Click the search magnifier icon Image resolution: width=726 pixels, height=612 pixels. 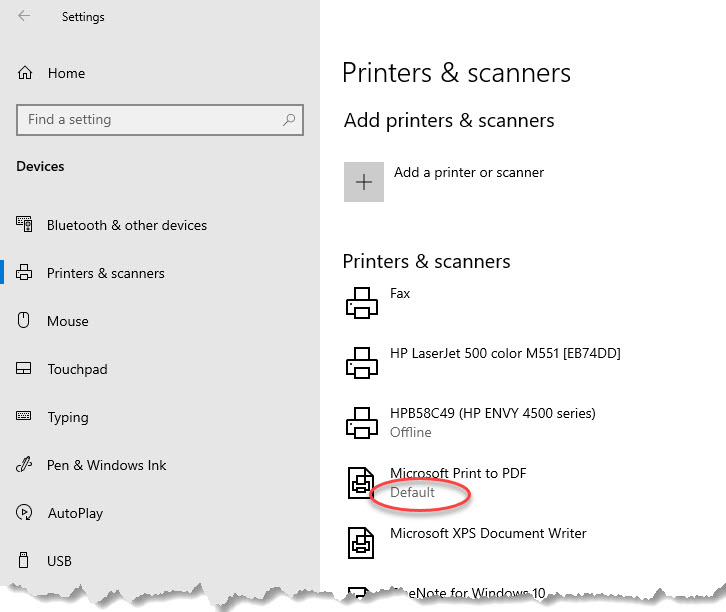tap(289, 119)
